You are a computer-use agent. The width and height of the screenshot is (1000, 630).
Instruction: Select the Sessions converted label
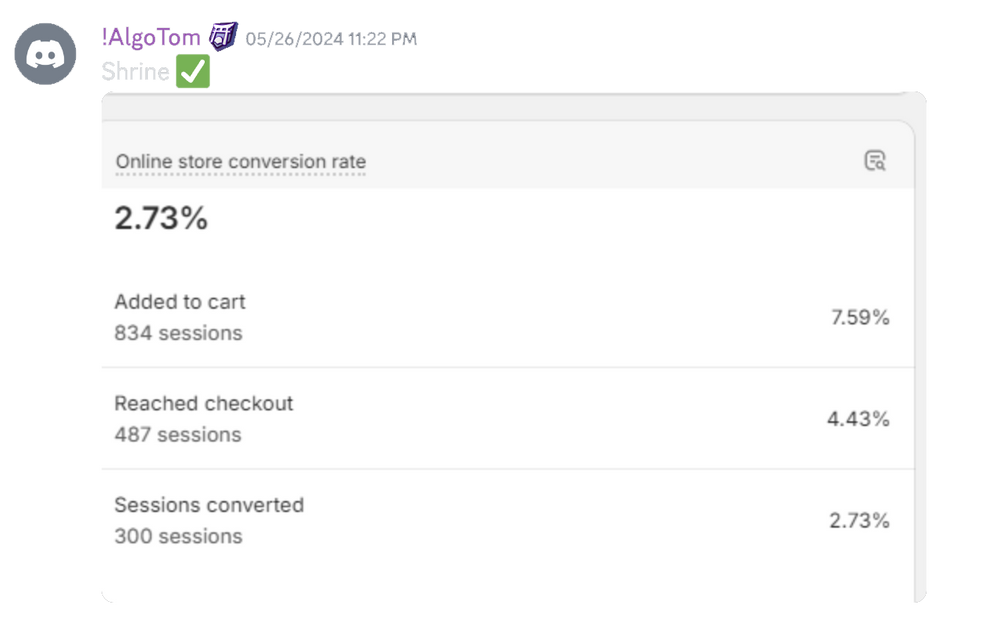tap(209, 505)
